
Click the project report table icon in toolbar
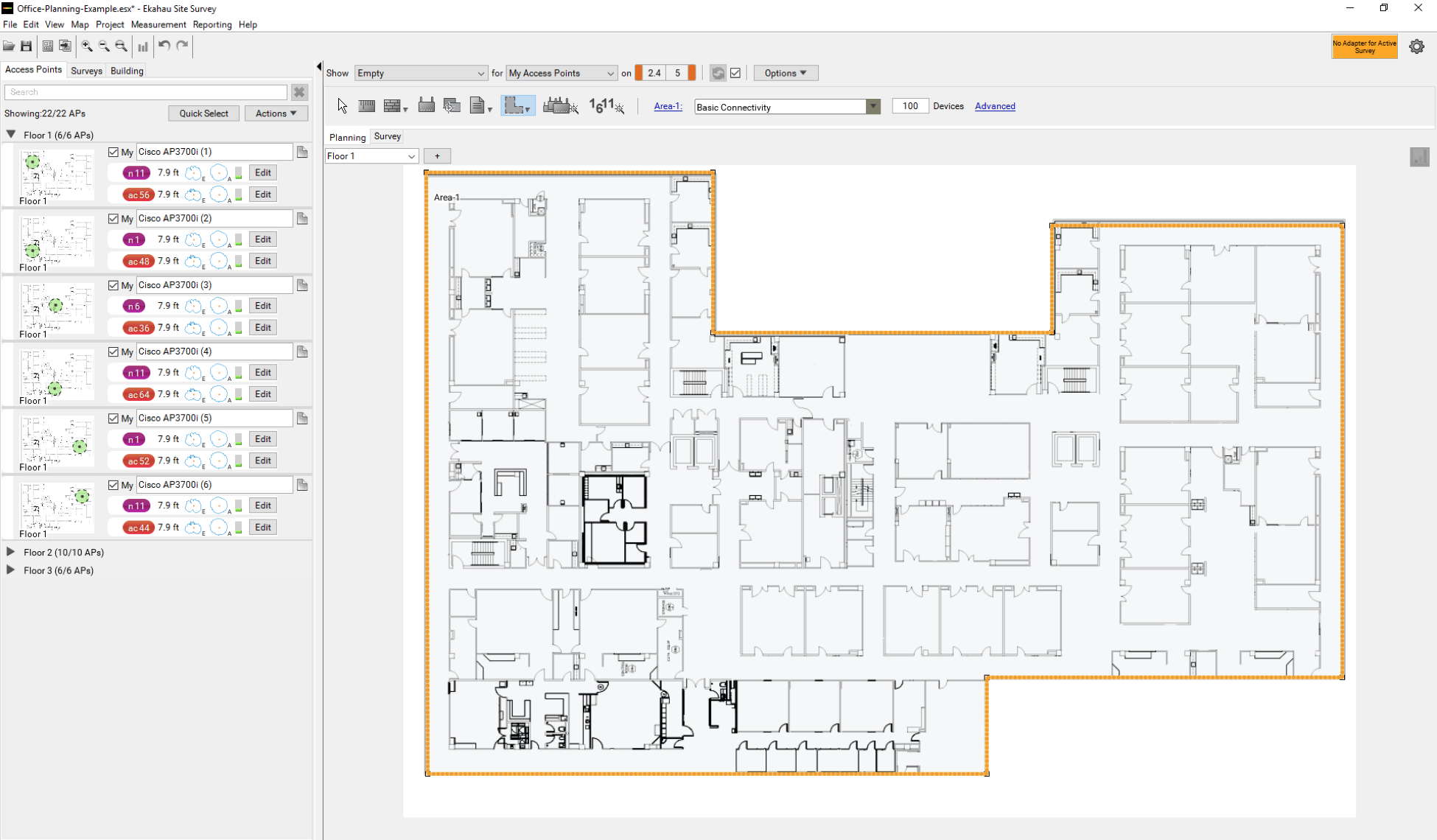click(48, 46)
